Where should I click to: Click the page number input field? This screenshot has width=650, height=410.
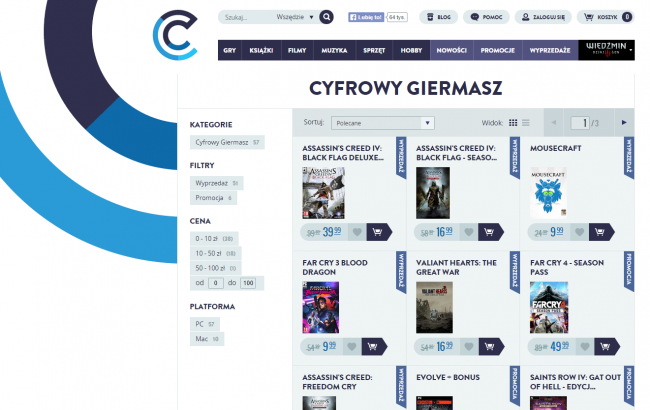(580, 123)
